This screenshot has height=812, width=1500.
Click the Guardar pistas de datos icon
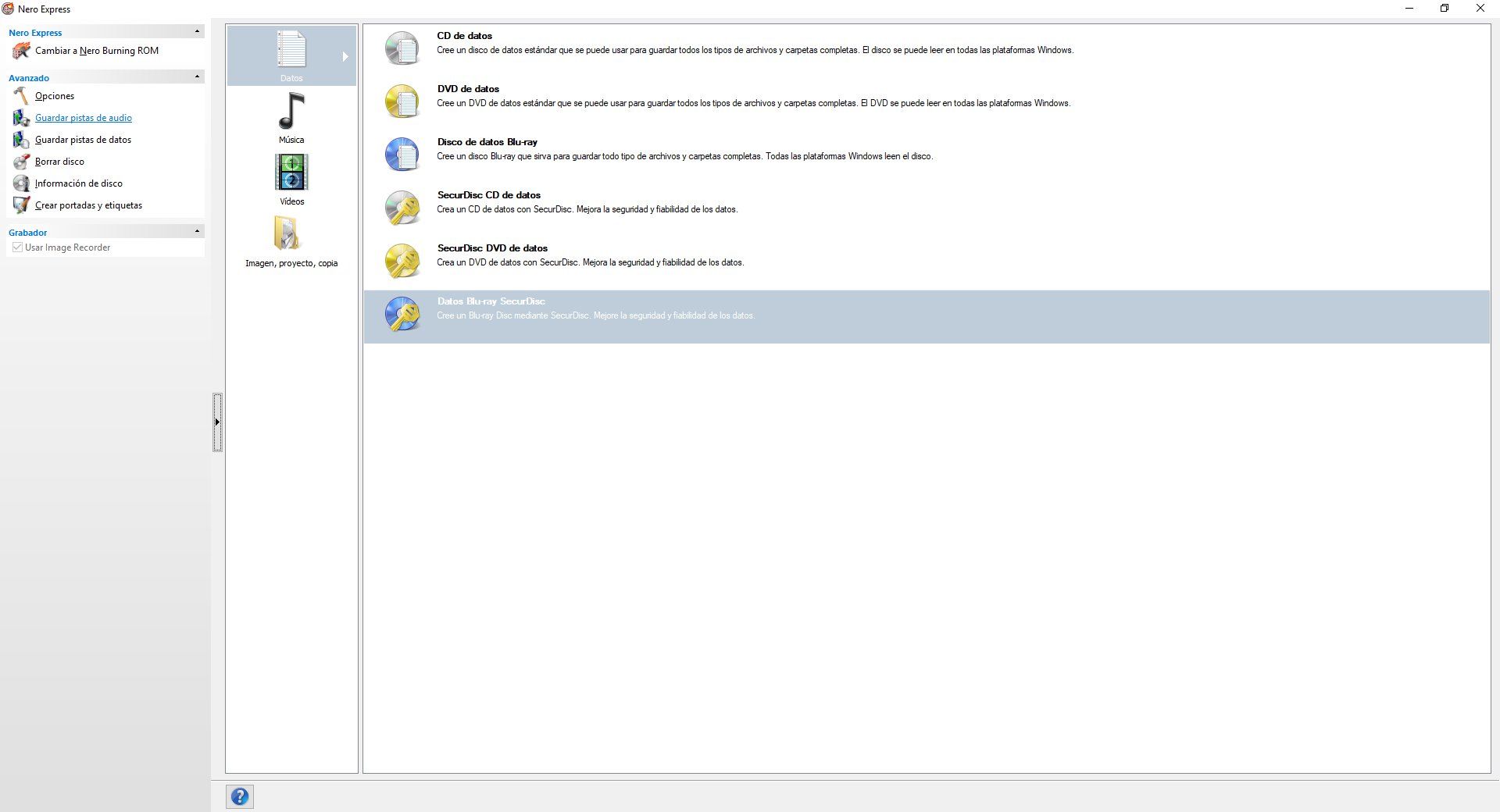pyautogui.click(x=21, y=140)
